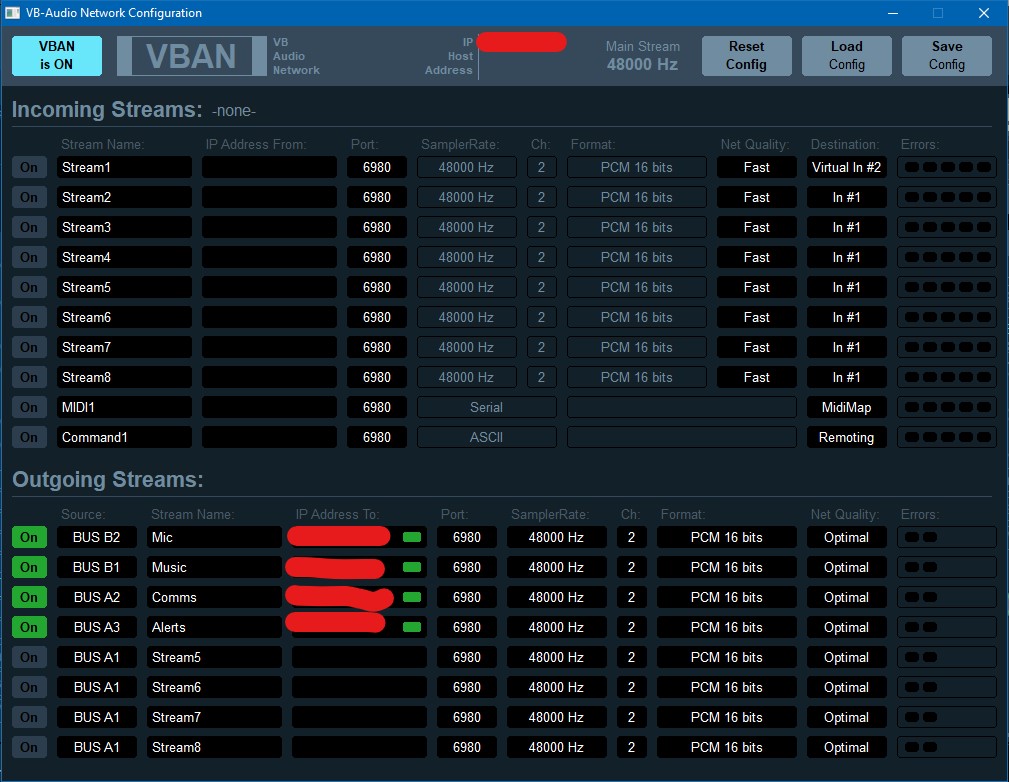1009x782 pixels.
Task: Click the Stream Name field for Comms
Action: click(x=213, y=597)
